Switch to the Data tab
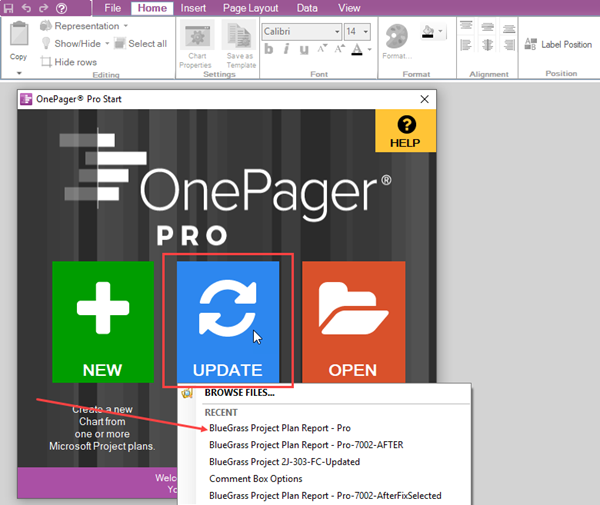The image size is (600, 505). click(307, 8)
